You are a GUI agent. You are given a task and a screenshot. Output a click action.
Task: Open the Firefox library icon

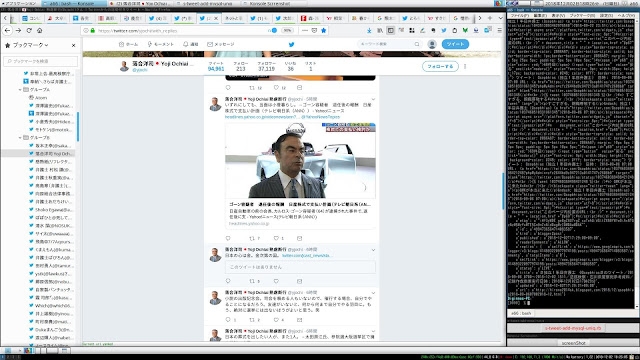[x=380, y=31]
